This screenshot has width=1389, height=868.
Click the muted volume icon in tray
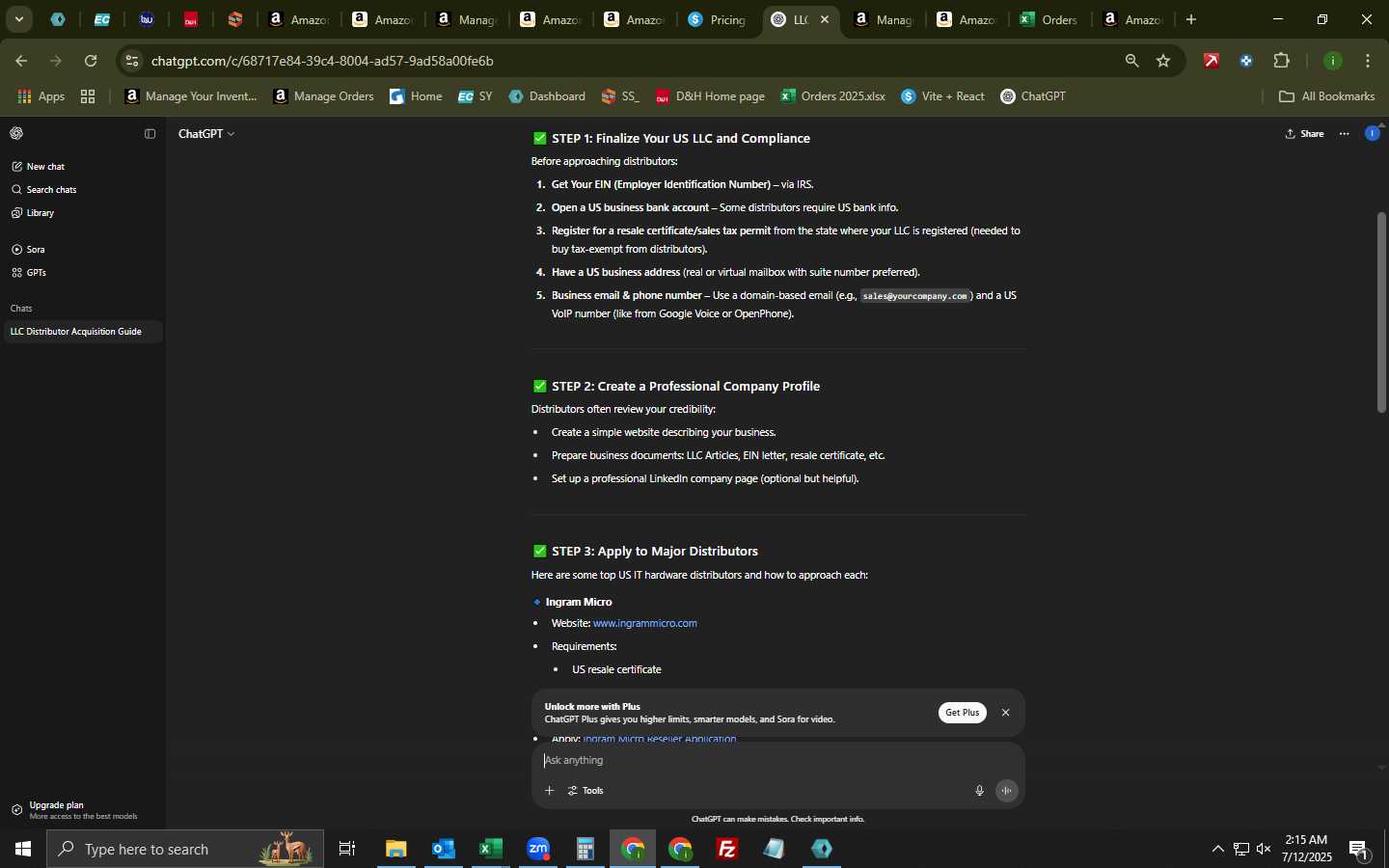[x=1264, y=849]
